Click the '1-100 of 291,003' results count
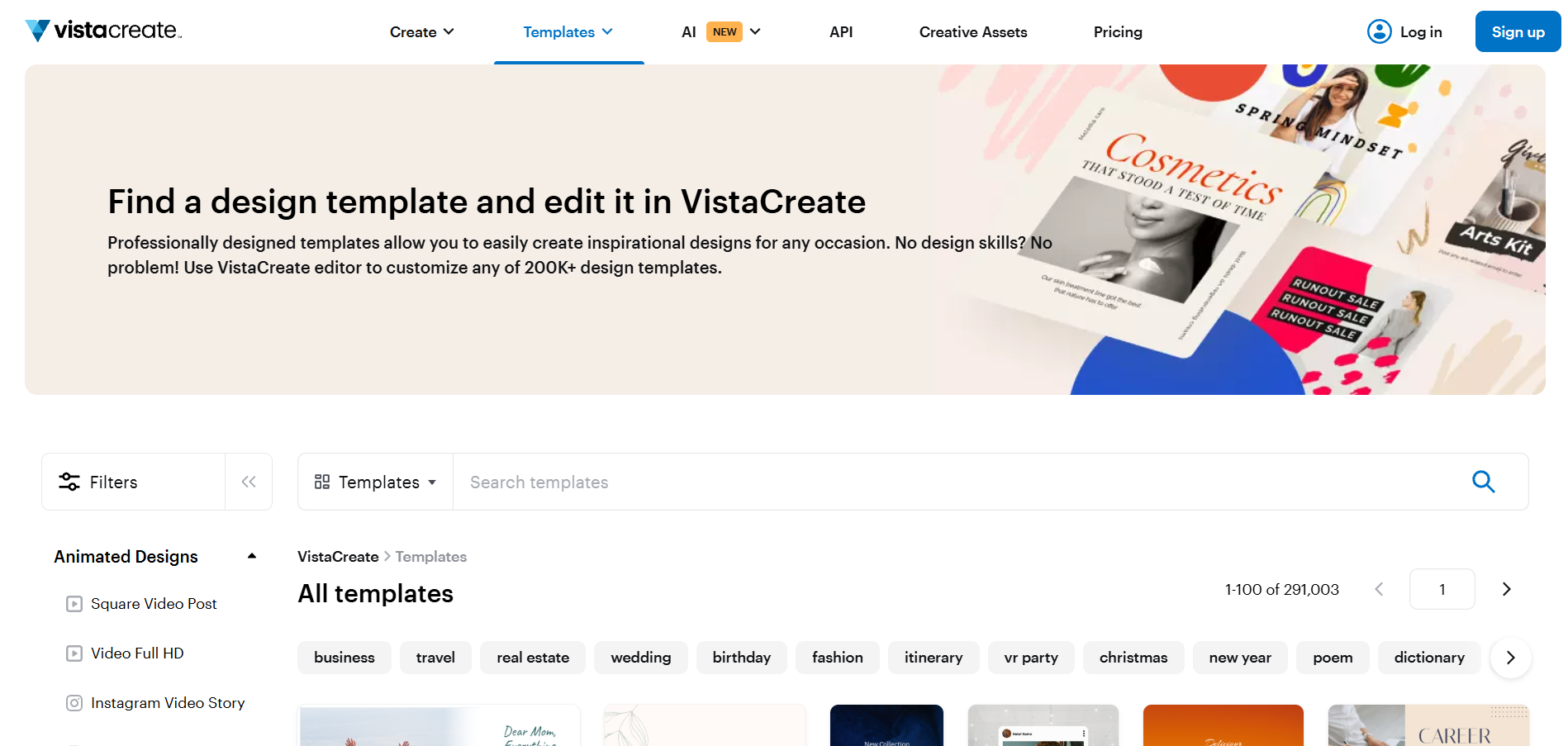 1282,589
